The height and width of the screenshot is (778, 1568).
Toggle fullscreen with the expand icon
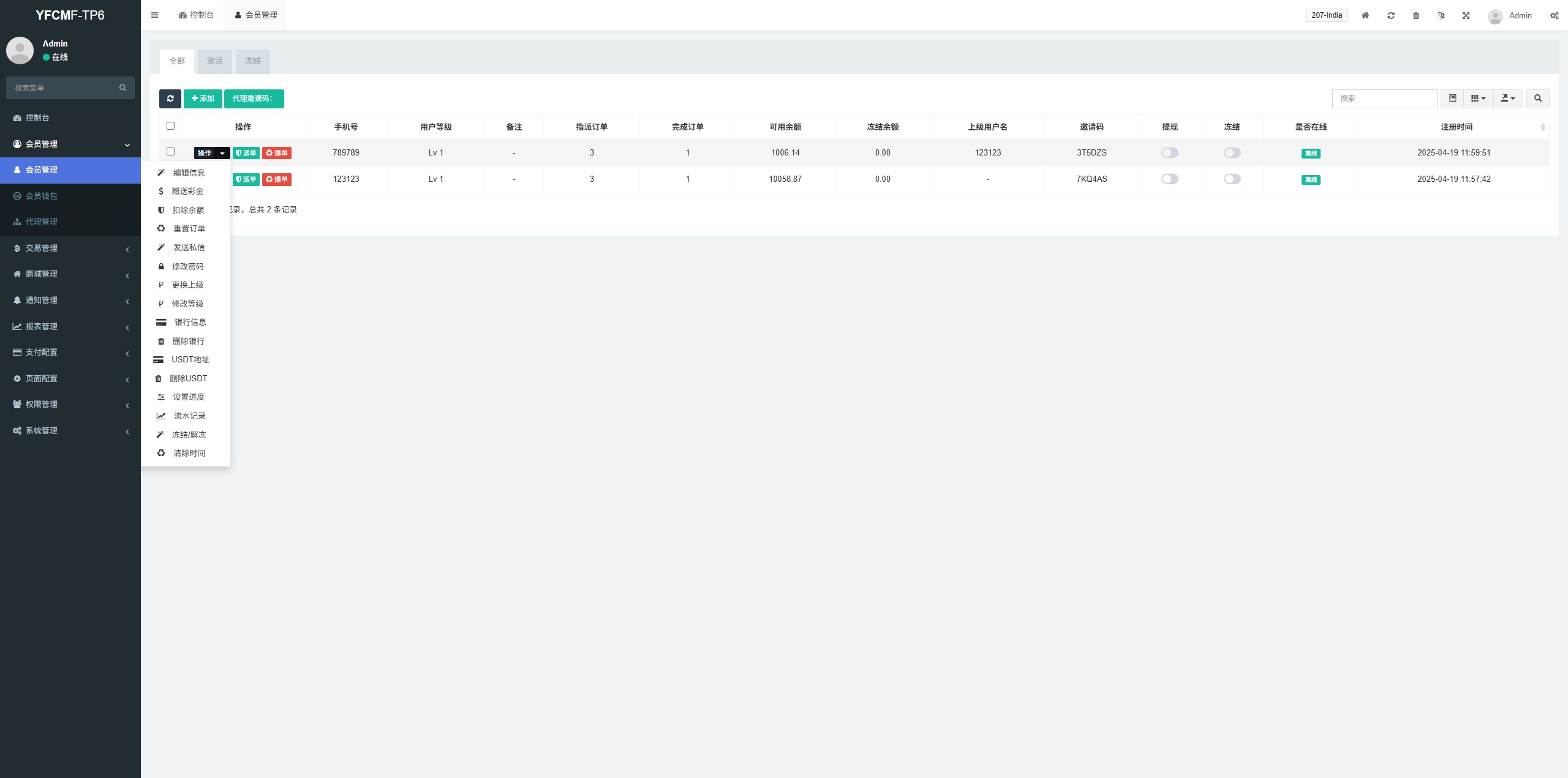1466,15
